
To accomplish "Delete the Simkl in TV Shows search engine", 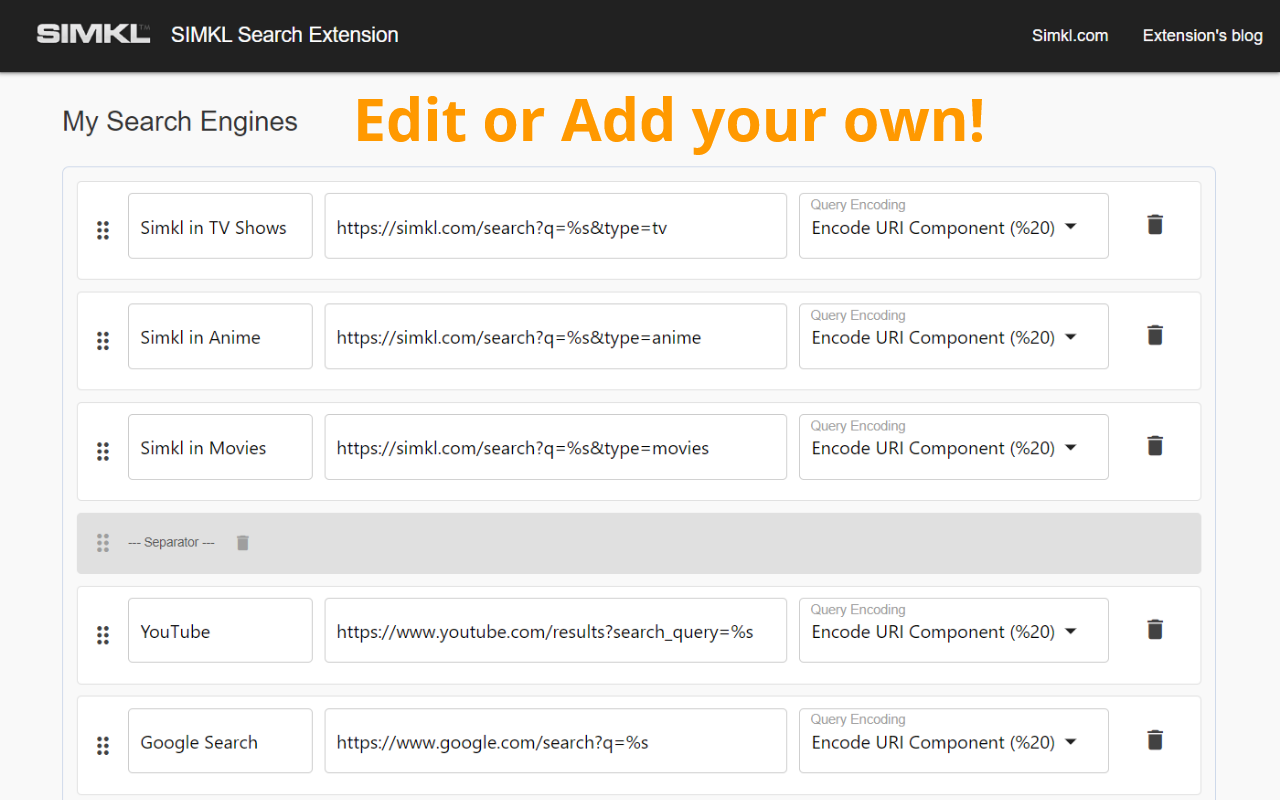I will tap(1154, 225).
